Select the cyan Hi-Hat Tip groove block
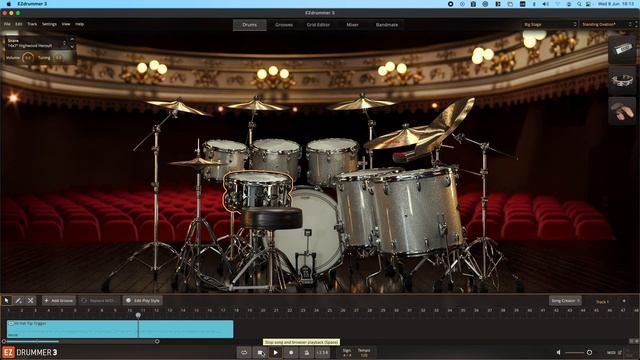The image size is (640, 360). click(x=120, y=329)
